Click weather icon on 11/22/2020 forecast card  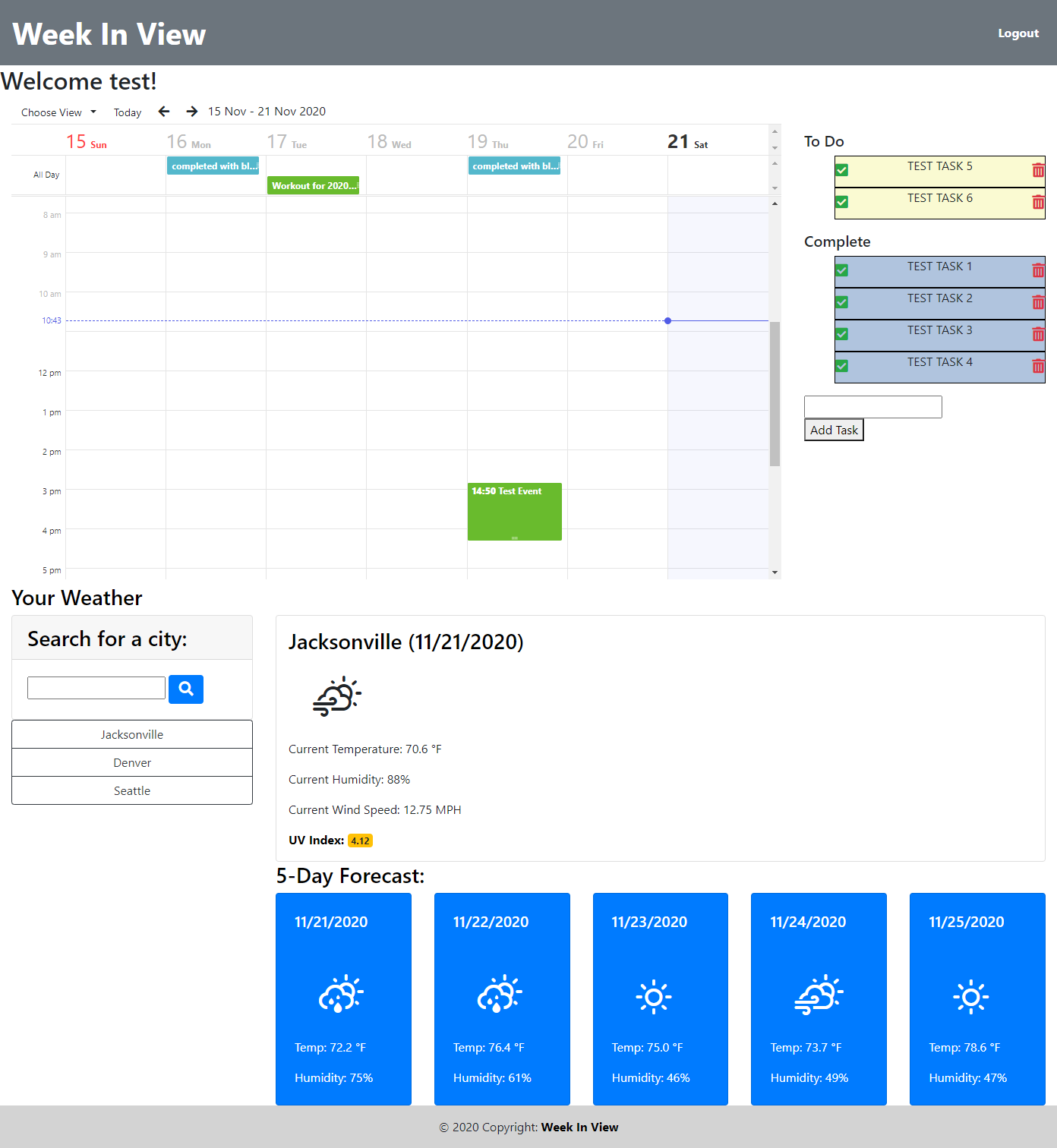[x=500, y=994]
